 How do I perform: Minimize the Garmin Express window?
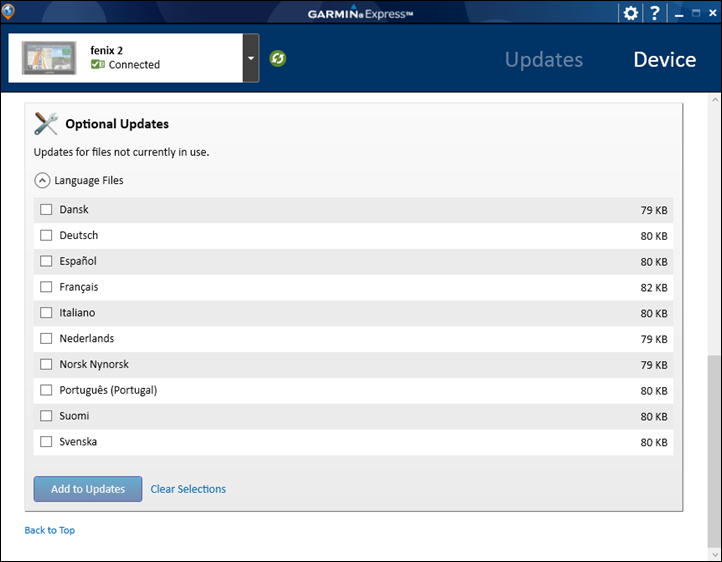679,14
